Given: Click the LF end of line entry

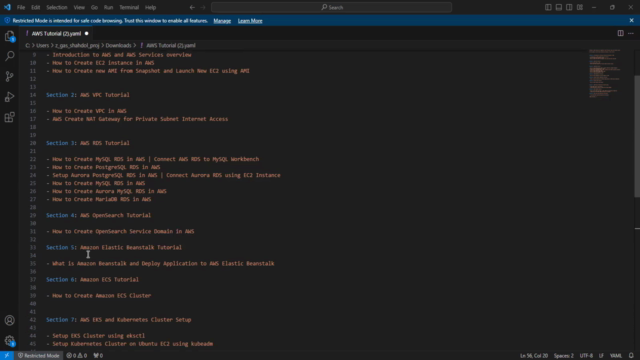Looking at the screenshot, I should pos(601,356).
